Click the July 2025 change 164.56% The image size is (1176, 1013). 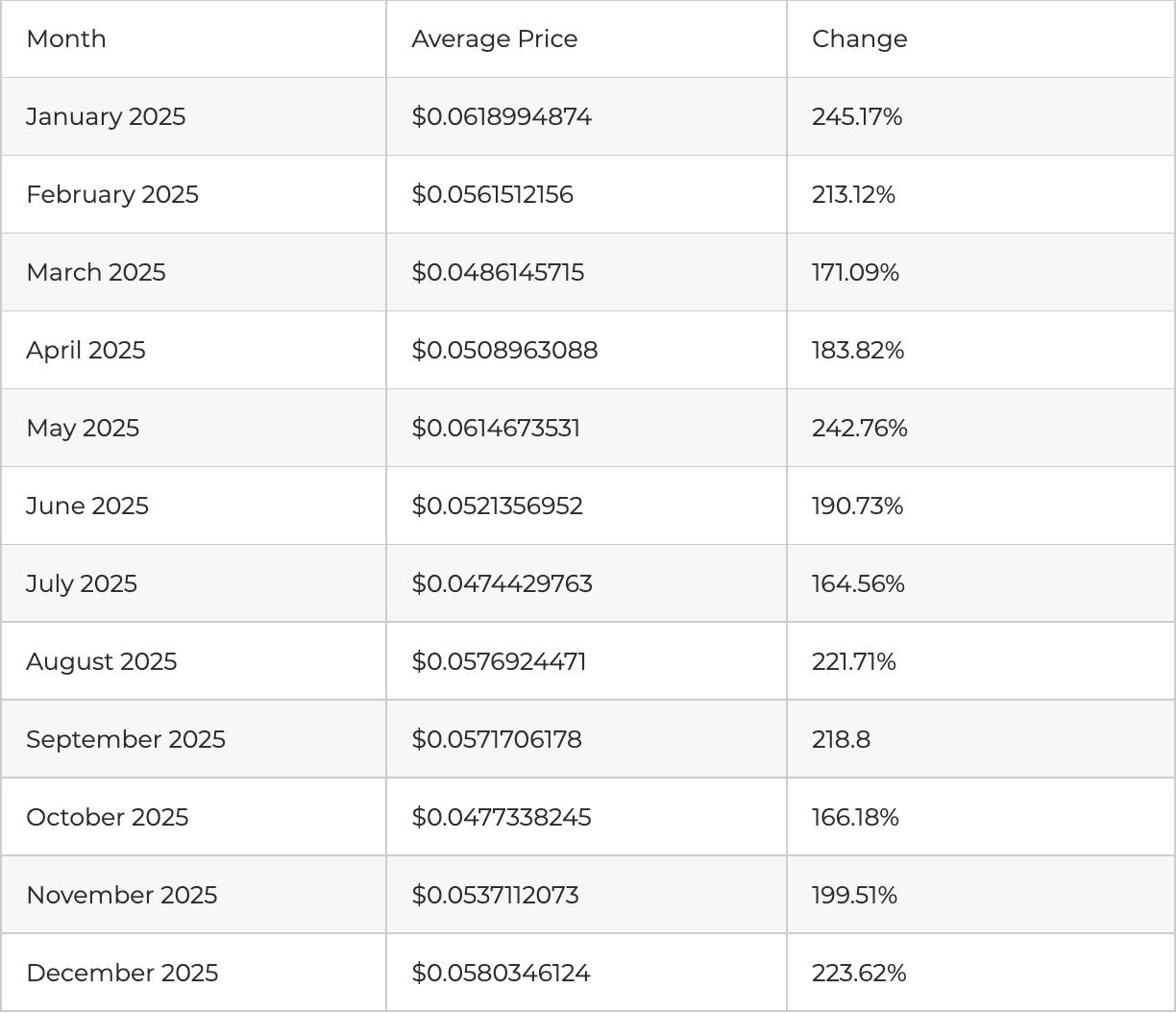coord(858,584)
